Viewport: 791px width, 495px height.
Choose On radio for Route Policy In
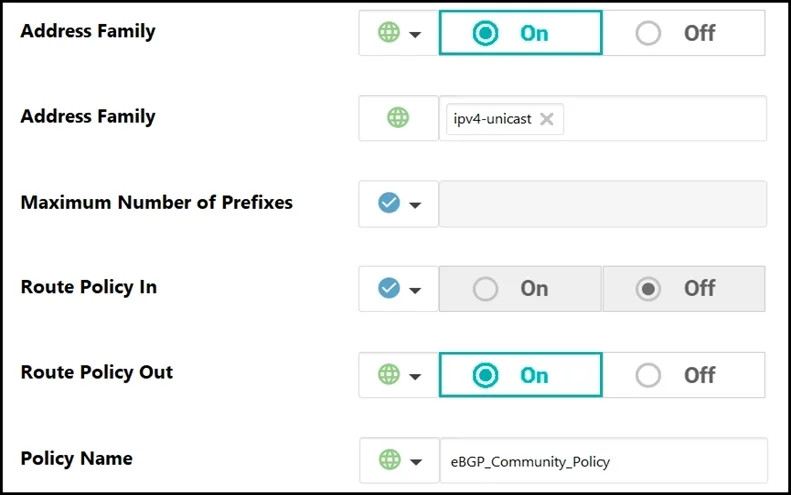click(x=520, y=289)
